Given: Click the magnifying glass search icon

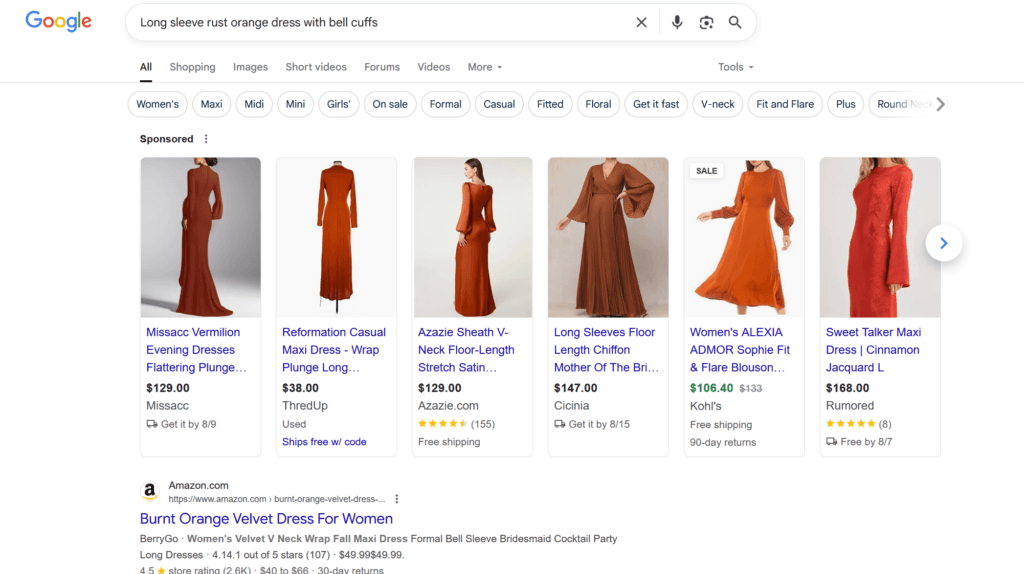Looking at the screenshot, I should 735,22.
